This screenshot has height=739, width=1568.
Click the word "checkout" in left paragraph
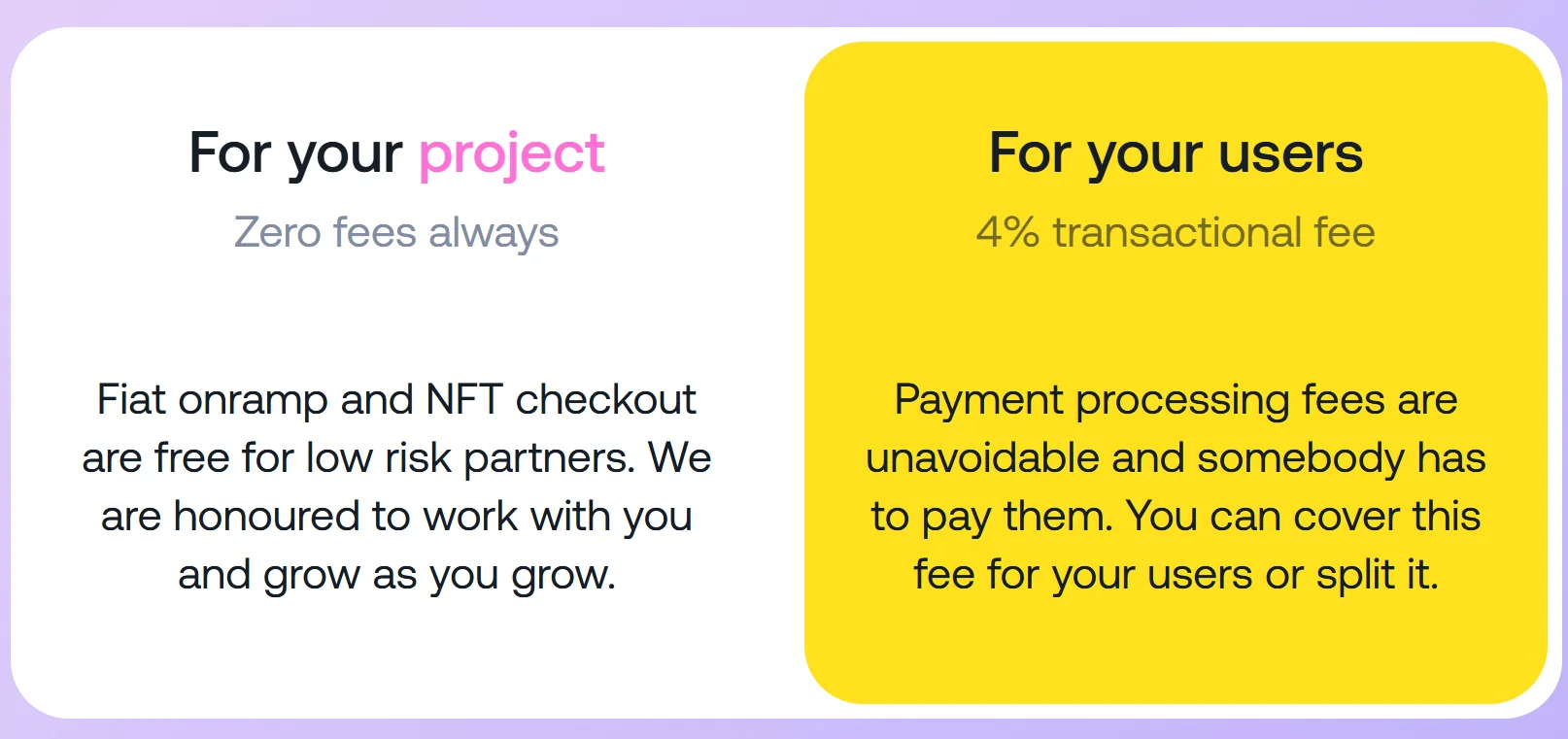pyautogui.click(x=605, y=400)
